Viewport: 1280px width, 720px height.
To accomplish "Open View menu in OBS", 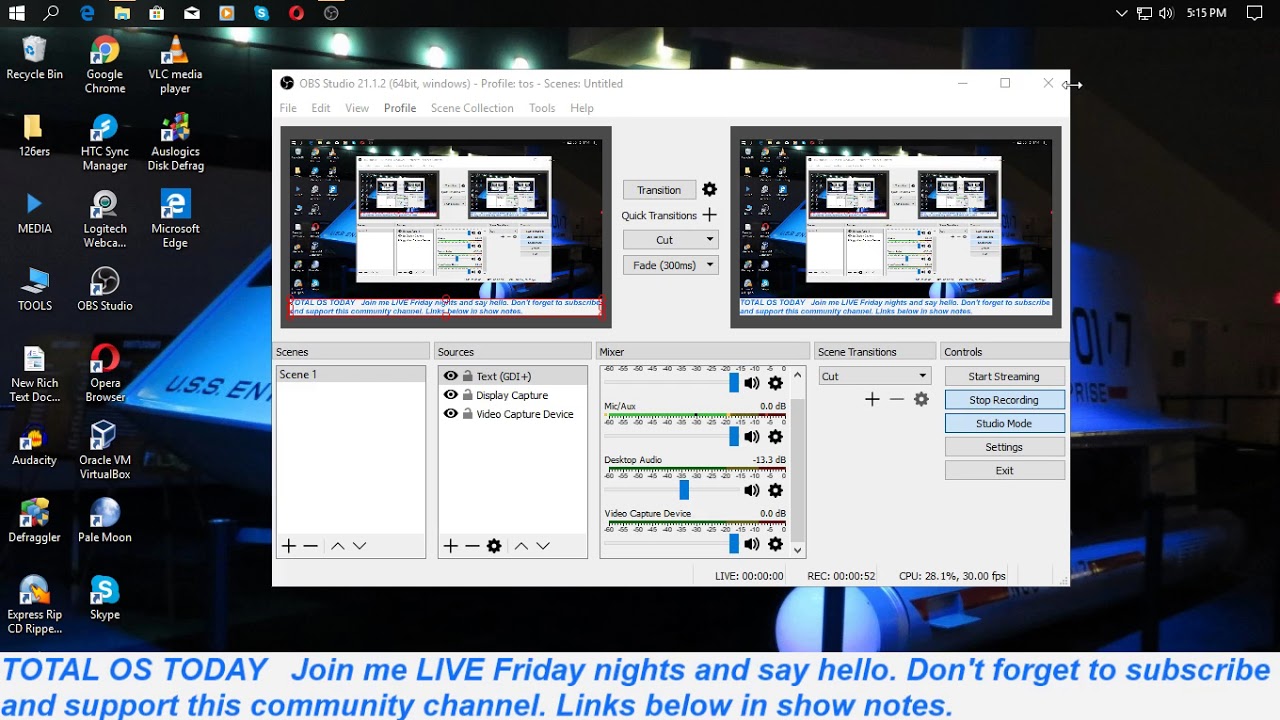I will click(357, 108).
